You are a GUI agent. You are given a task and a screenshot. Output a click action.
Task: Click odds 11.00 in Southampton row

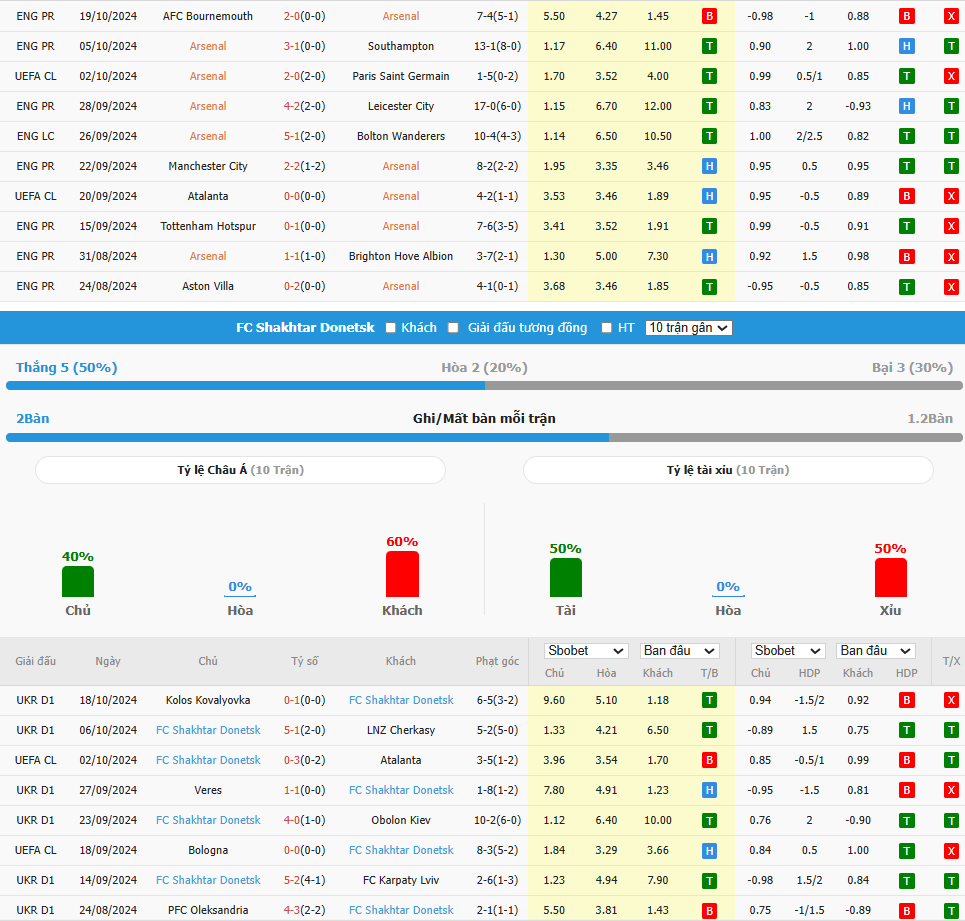pos(658,46)
